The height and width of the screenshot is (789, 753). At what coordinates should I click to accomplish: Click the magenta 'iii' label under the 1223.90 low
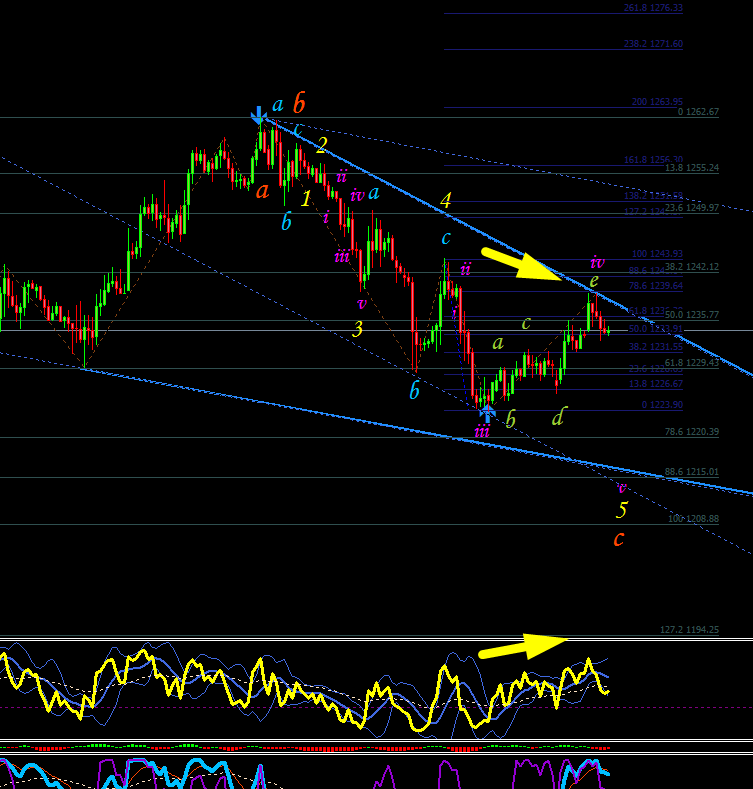(x=482, y=431)
